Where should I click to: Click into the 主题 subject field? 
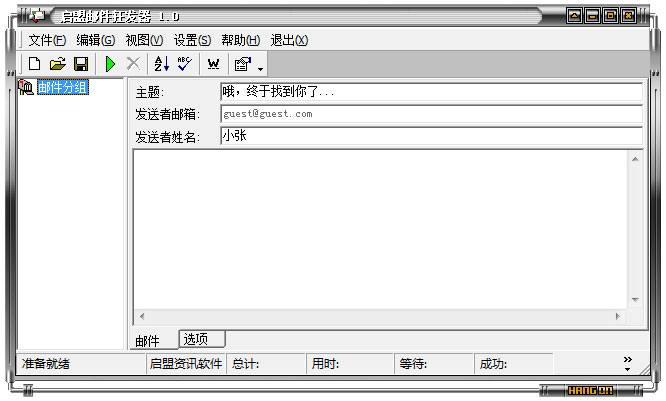[x=431, y=91]
